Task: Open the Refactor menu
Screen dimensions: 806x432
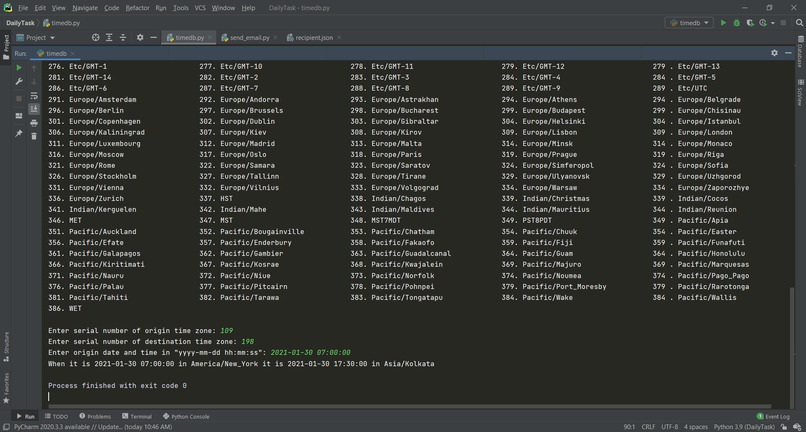Action: point(137,8)
